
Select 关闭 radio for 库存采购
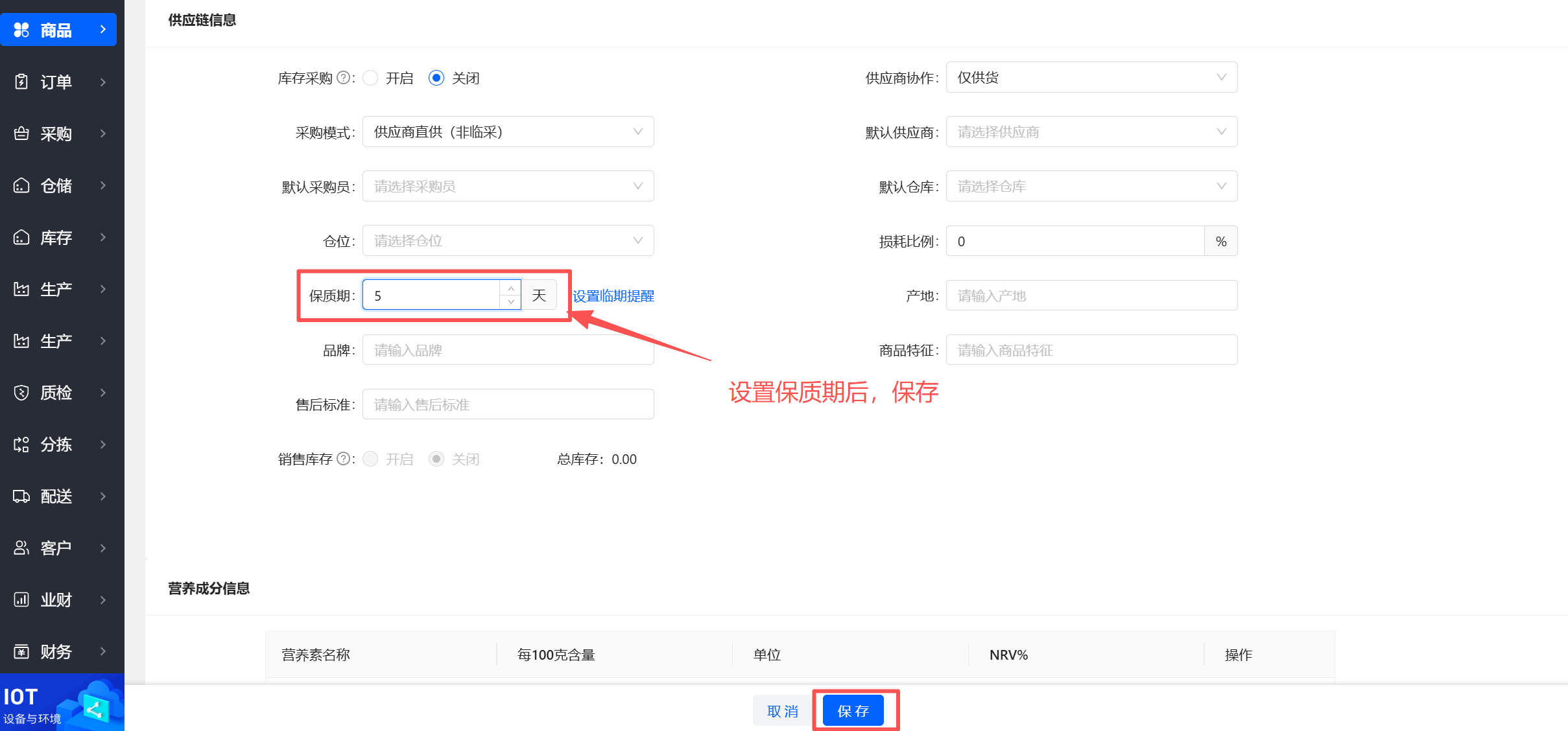[x=436, y=78]
